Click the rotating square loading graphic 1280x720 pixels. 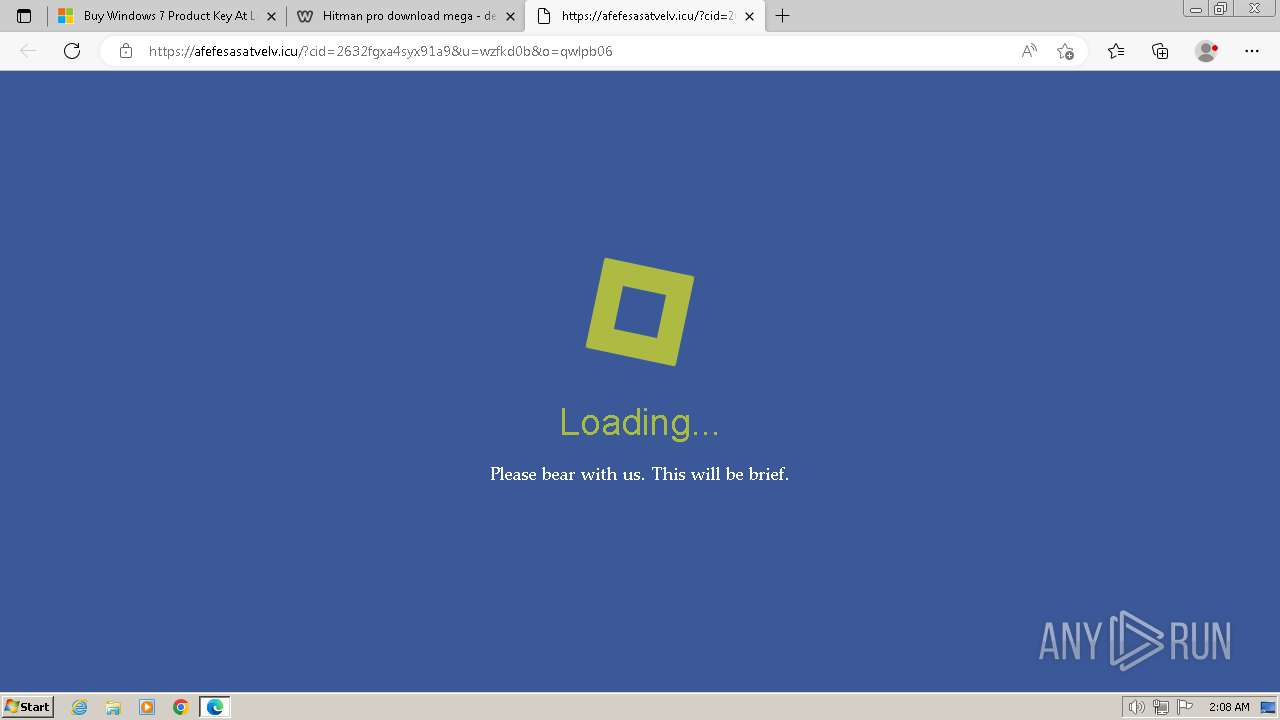(640, 312)
